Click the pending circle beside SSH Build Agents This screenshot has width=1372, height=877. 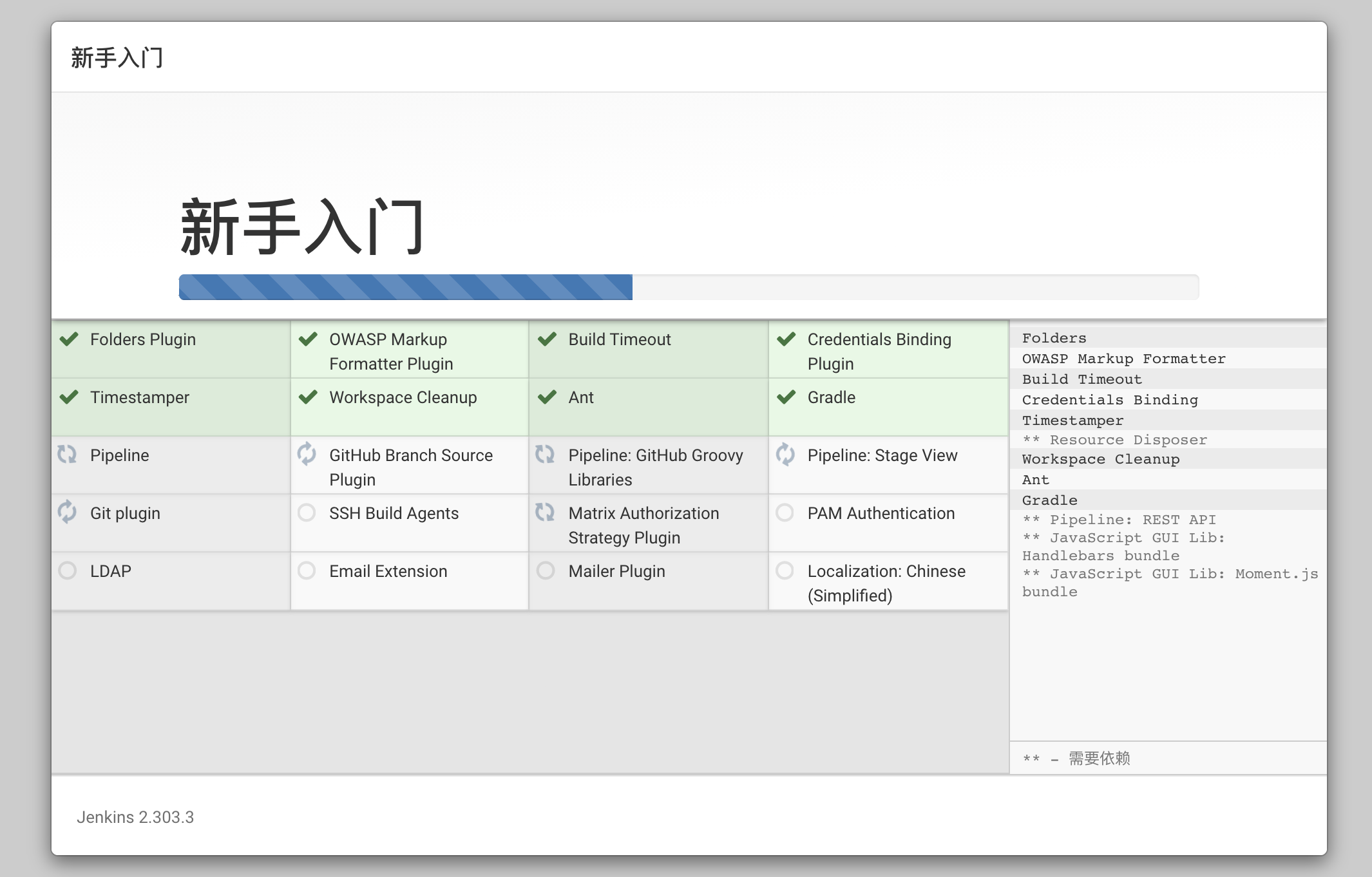click(307, 513)
